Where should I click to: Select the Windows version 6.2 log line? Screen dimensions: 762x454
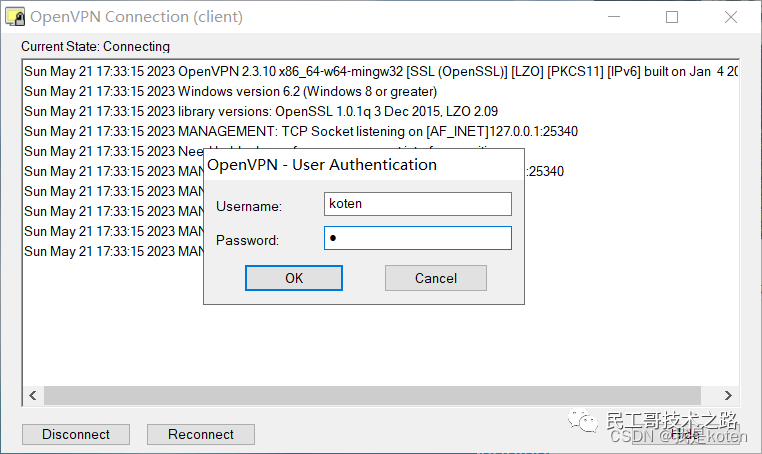point(230,92)
